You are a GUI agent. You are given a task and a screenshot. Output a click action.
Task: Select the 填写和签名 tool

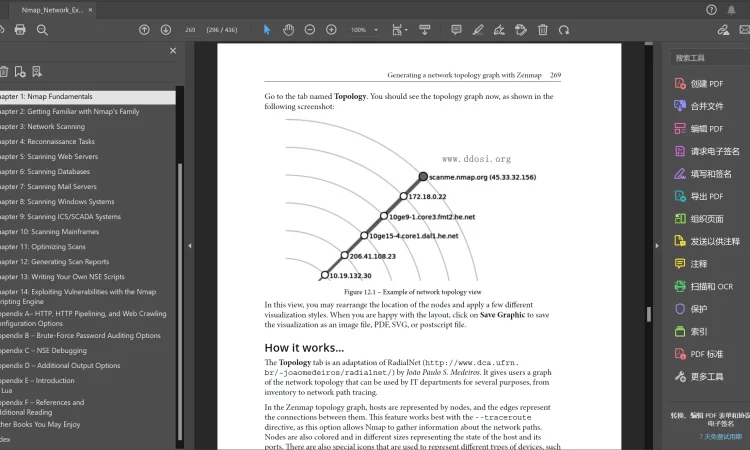point(703,174)
